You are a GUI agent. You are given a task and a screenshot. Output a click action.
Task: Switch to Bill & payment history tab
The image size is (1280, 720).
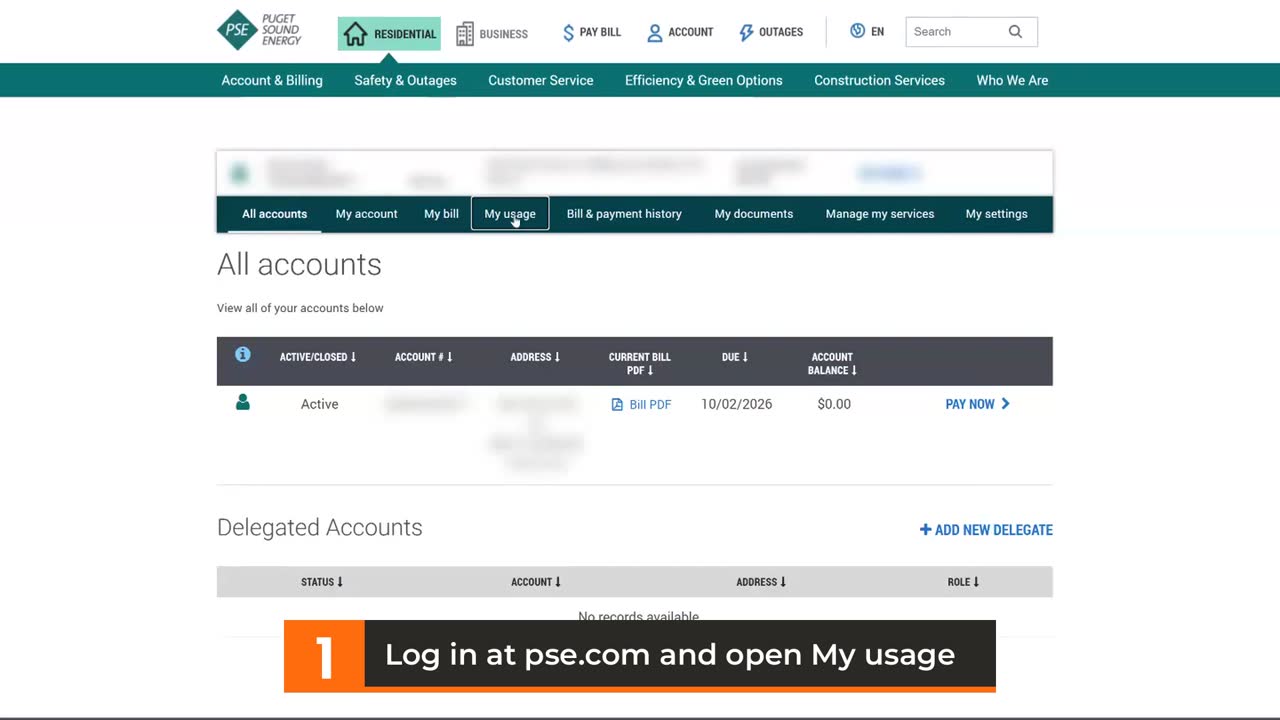coord(624,214)
